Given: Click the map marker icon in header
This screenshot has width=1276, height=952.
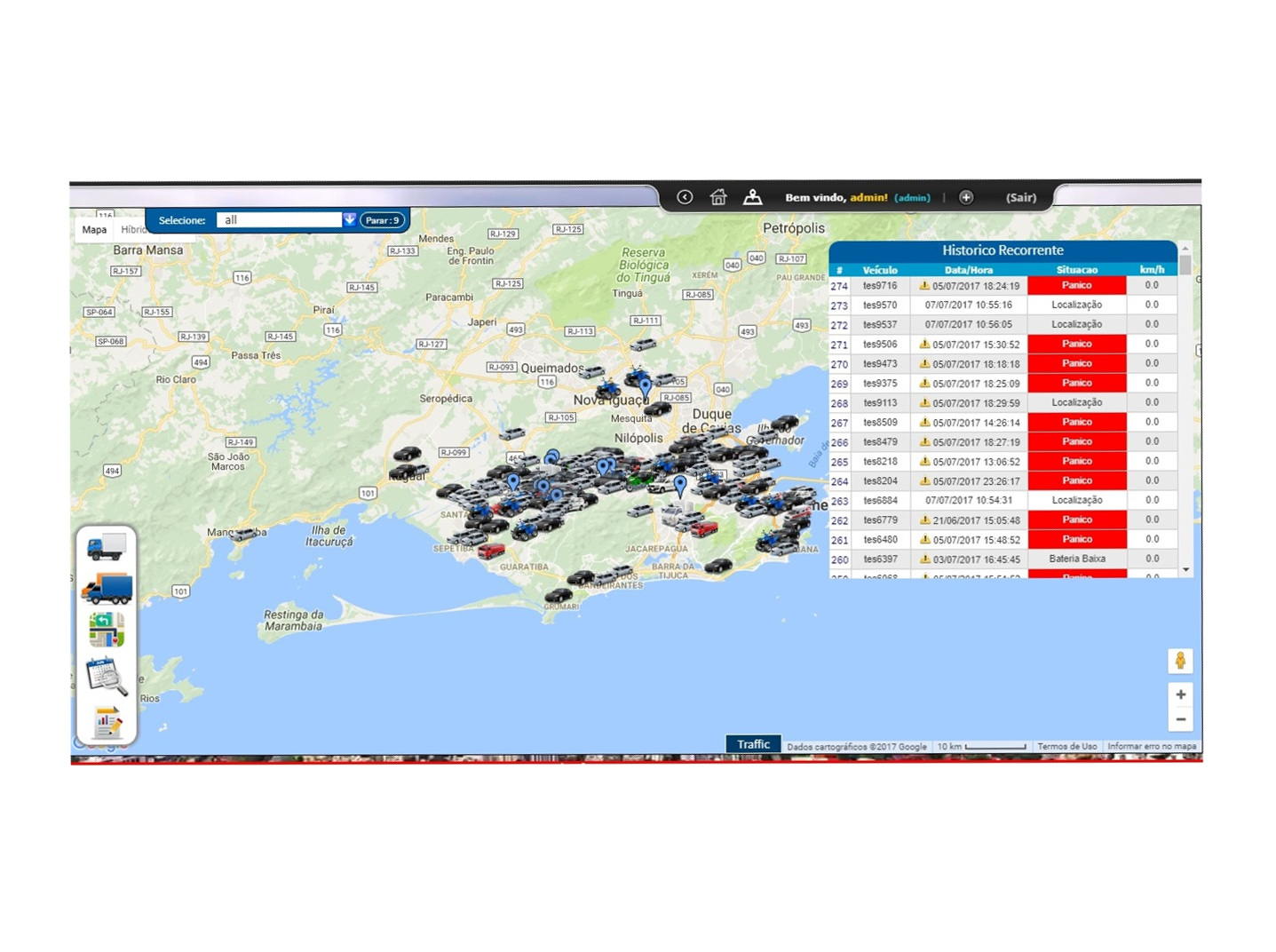Looking at the screenshot, I should pyautogui.click(x=753, y=197).
